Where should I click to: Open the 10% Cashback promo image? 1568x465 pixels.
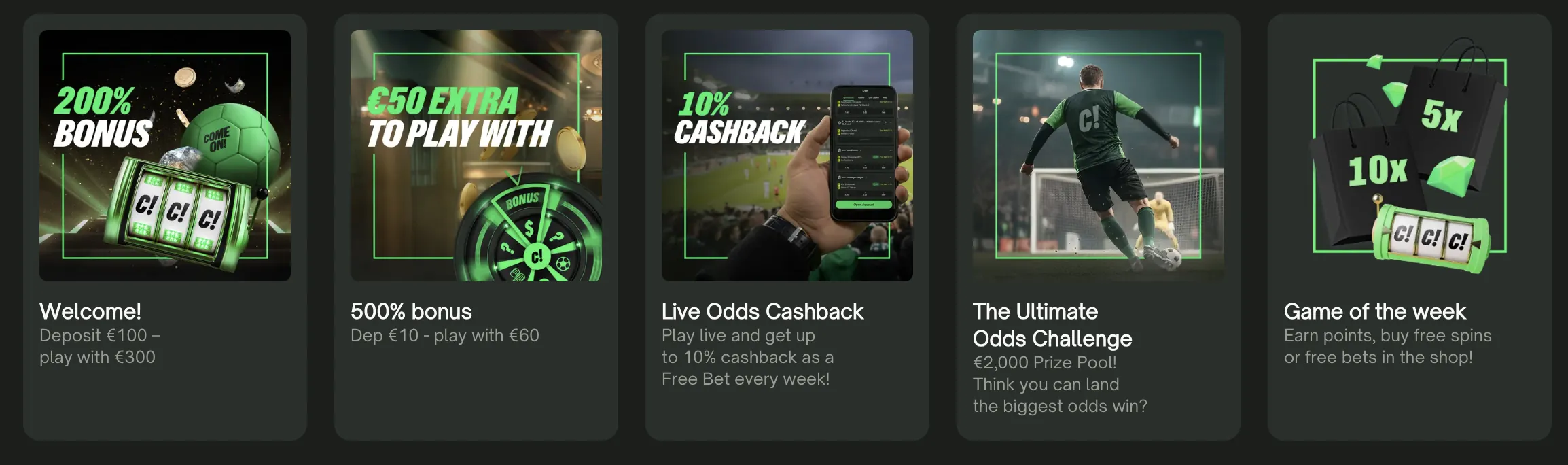(x=787, y=156)
